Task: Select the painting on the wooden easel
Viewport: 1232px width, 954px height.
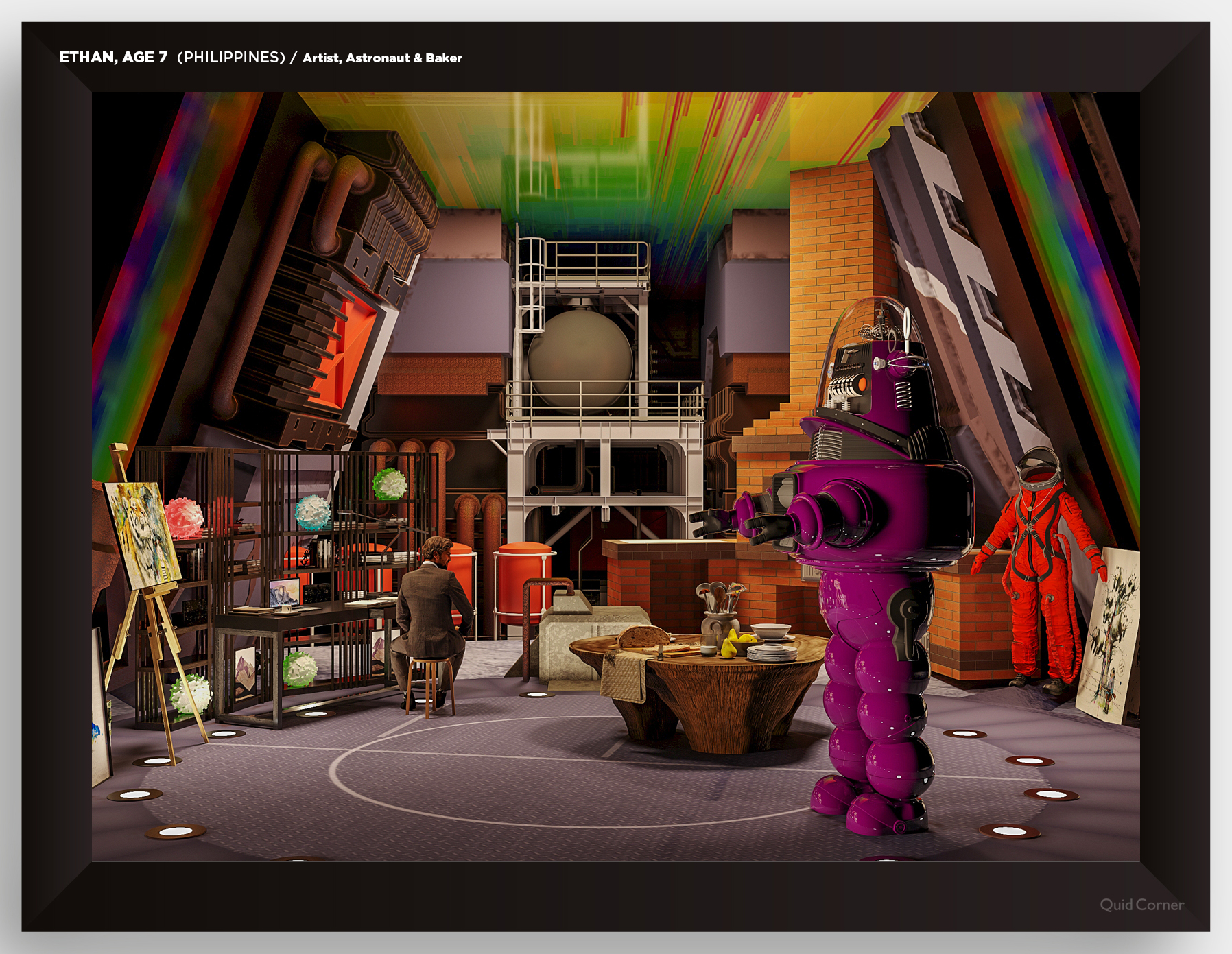Action: [143, 535]
